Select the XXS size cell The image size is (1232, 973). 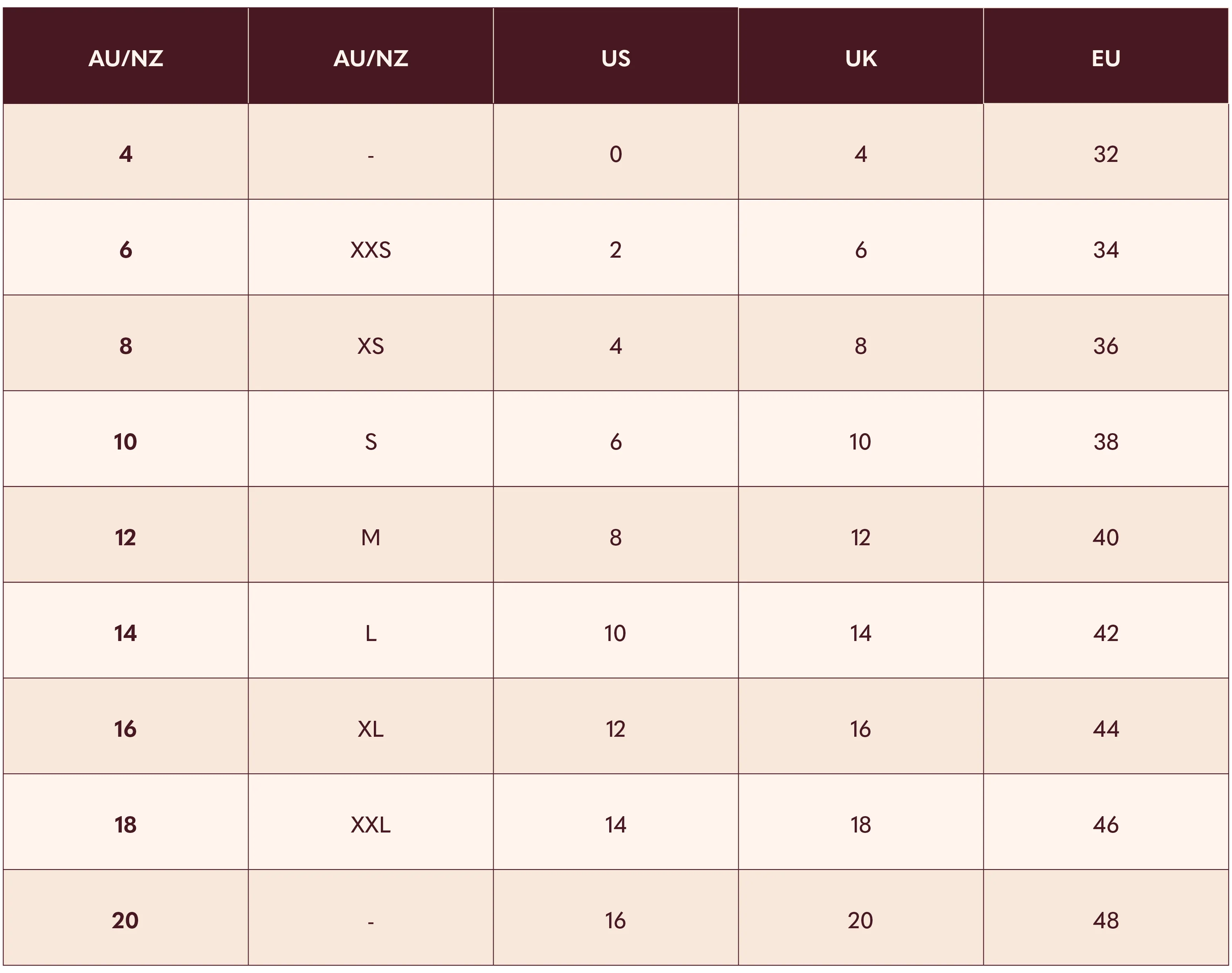click(371, 250)
